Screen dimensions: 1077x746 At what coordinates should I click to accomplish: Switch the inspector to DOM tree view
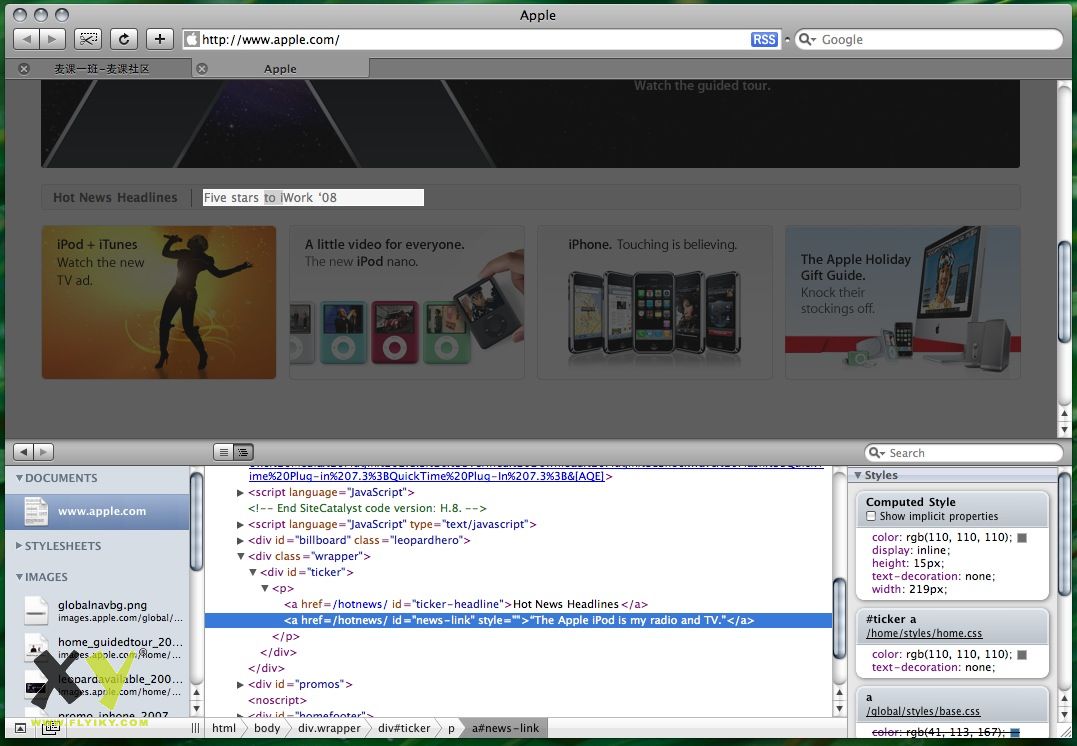coord(243,452)
